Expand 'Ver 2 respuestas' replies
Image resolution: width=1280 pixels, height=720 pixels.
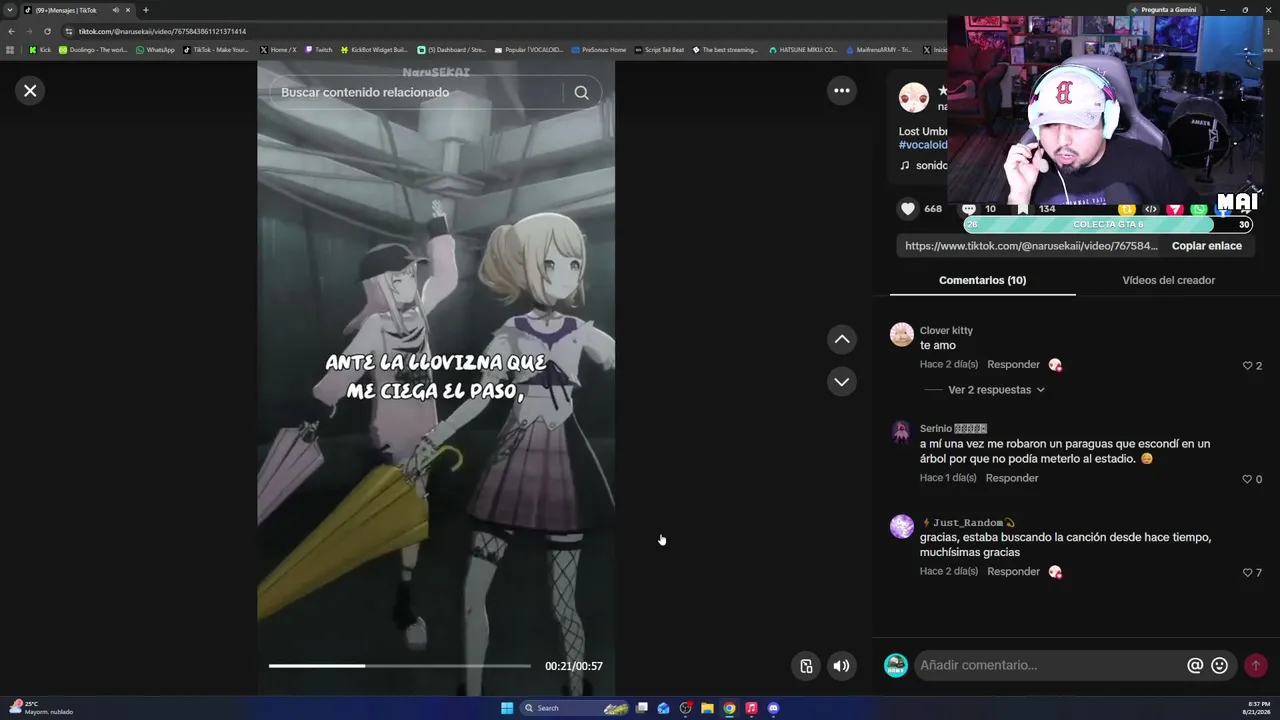(996, 390)
